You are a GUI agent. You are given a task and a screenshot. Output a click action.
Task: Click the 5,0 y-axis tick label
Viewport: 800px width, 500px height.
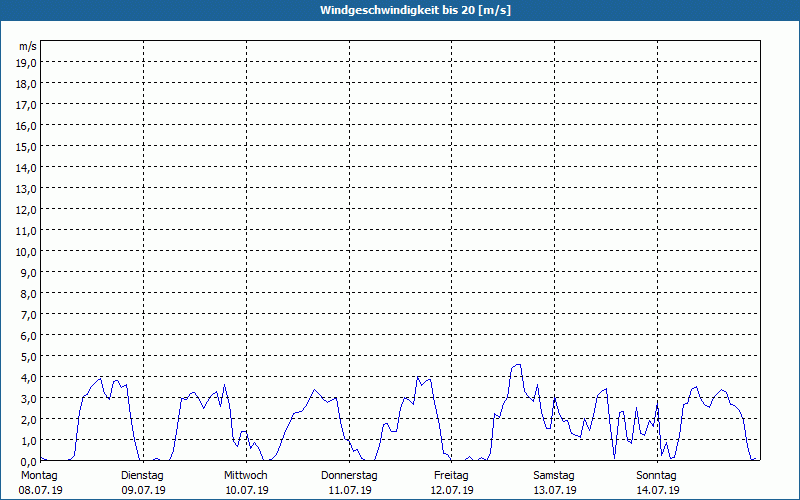pos(29,357)
